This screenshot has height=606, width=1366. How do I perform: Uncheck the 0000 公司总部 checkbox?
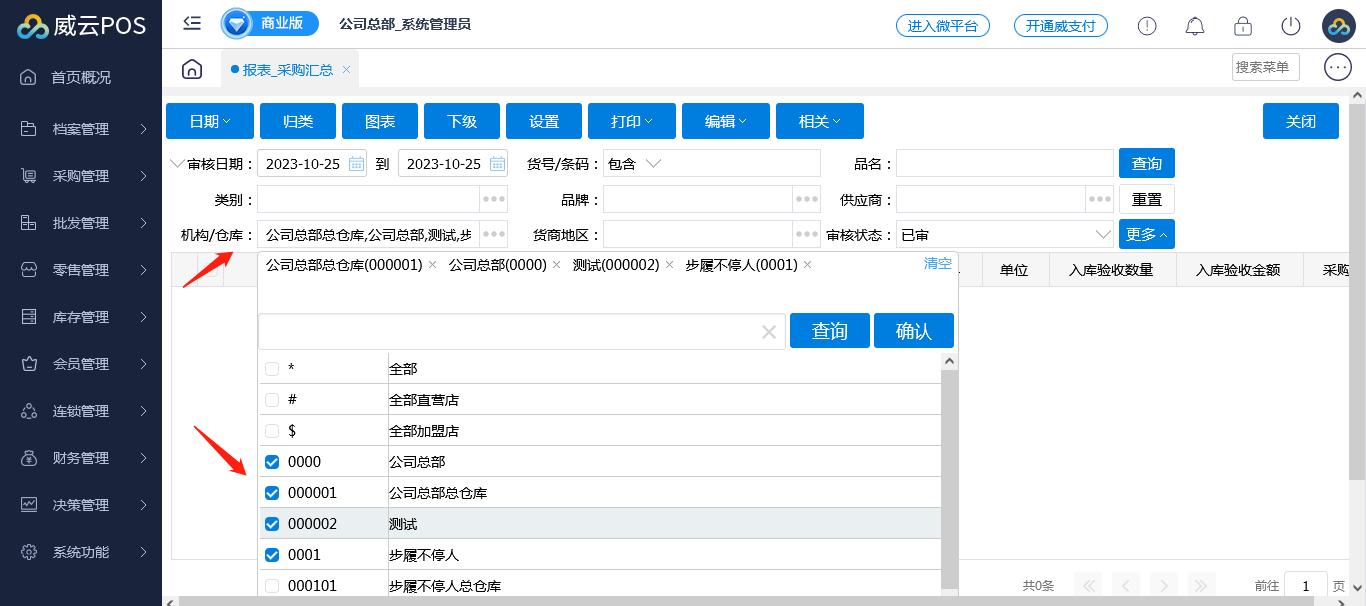(x=272, y=462)
